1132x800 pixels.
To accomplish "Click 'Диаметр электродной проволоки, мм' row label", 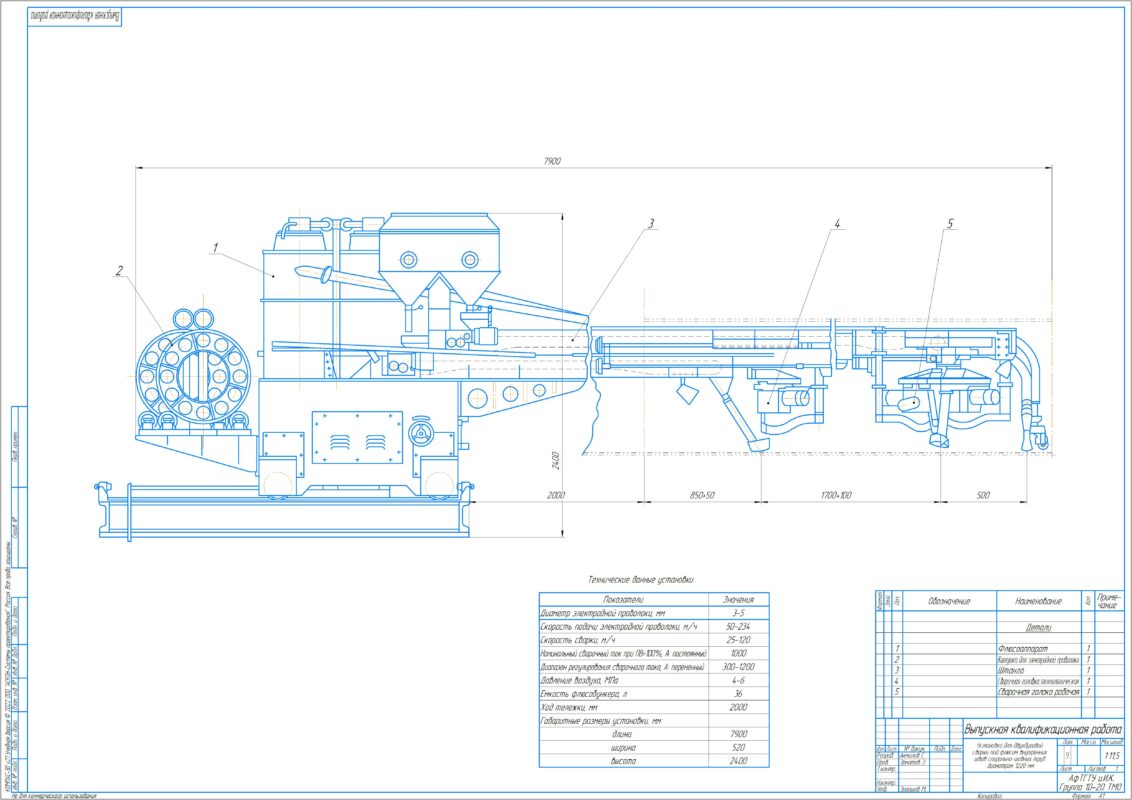I will (603, 613).
